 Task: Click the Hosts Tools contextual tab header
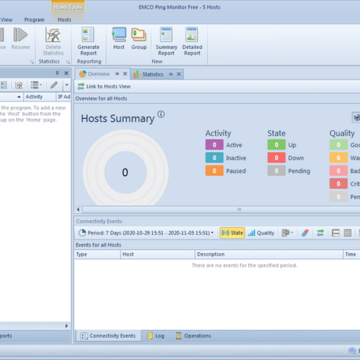pyautogui.click(x=68, y=7)
